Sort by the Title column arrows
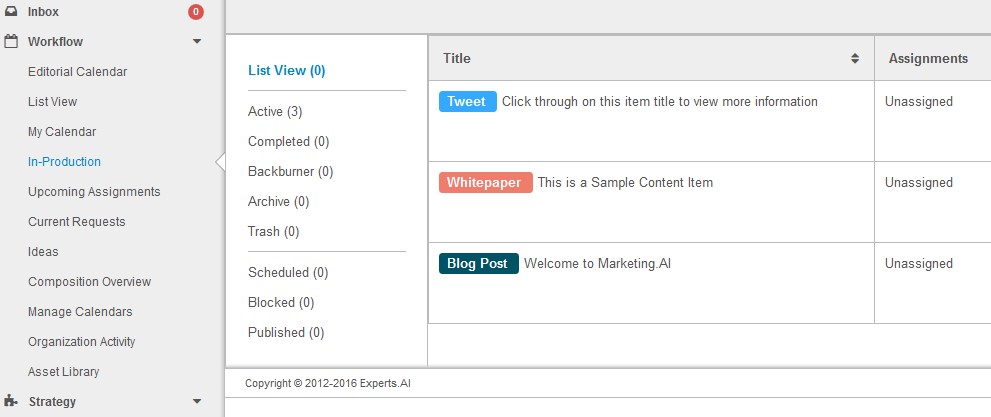 (x=854, y=59)
